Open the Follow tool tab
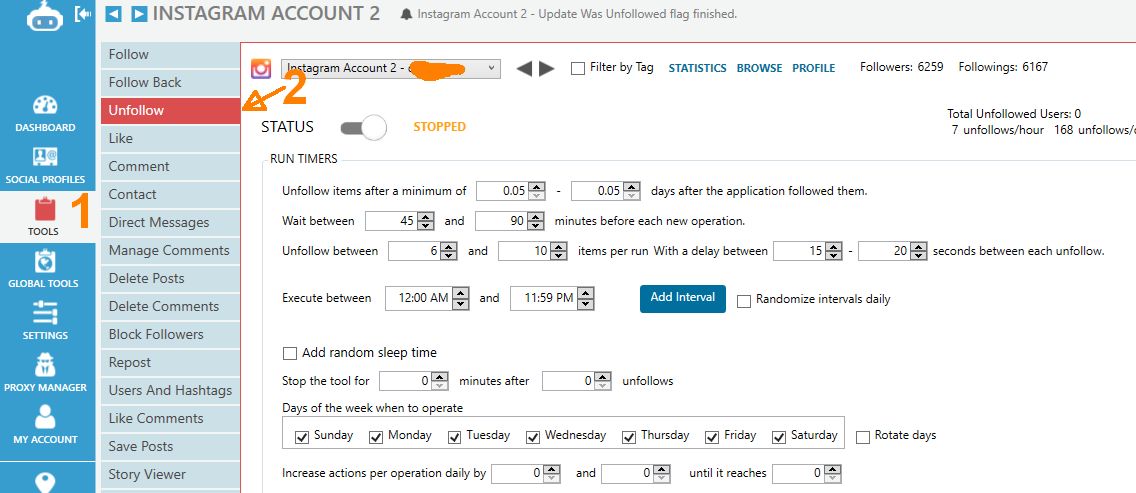 tap(170, 54)
